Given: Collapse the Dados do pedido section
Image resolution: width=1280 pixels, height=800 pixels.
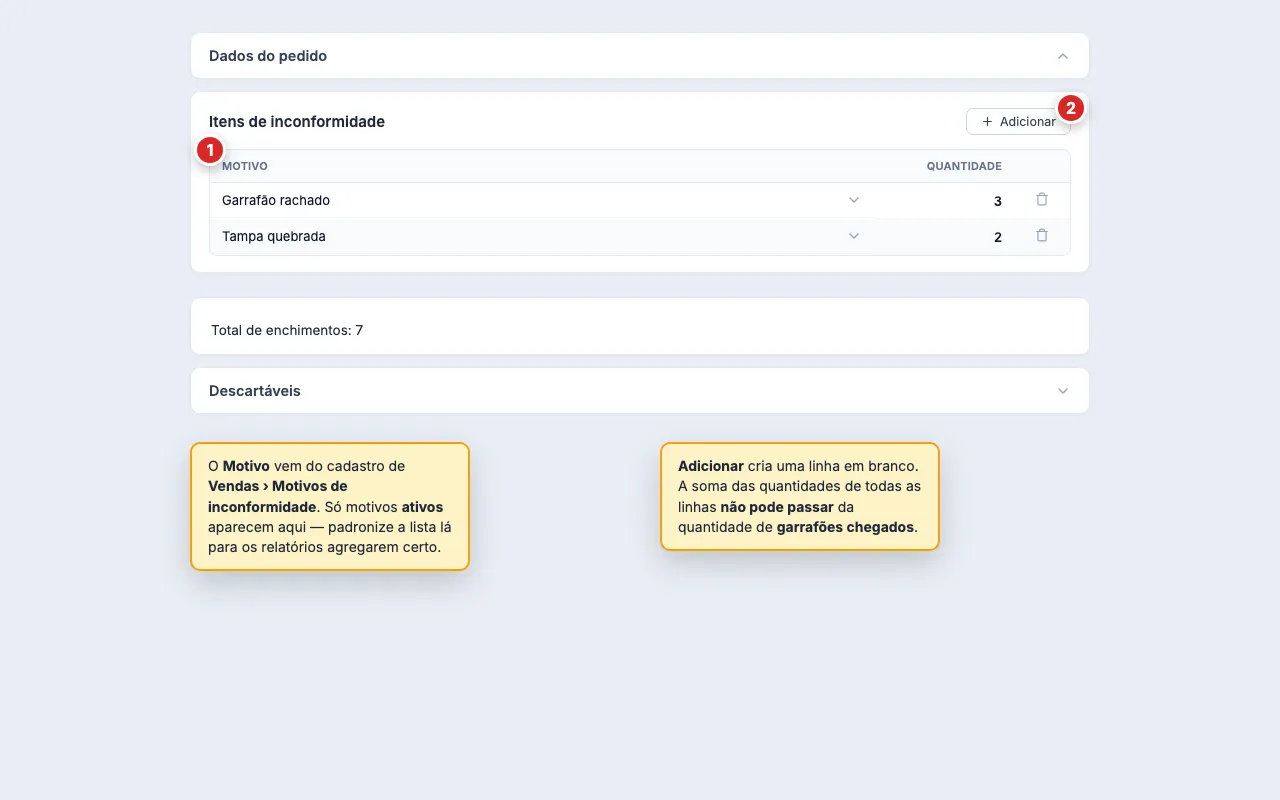Looking at the screenshot, I should point(1063,56).
